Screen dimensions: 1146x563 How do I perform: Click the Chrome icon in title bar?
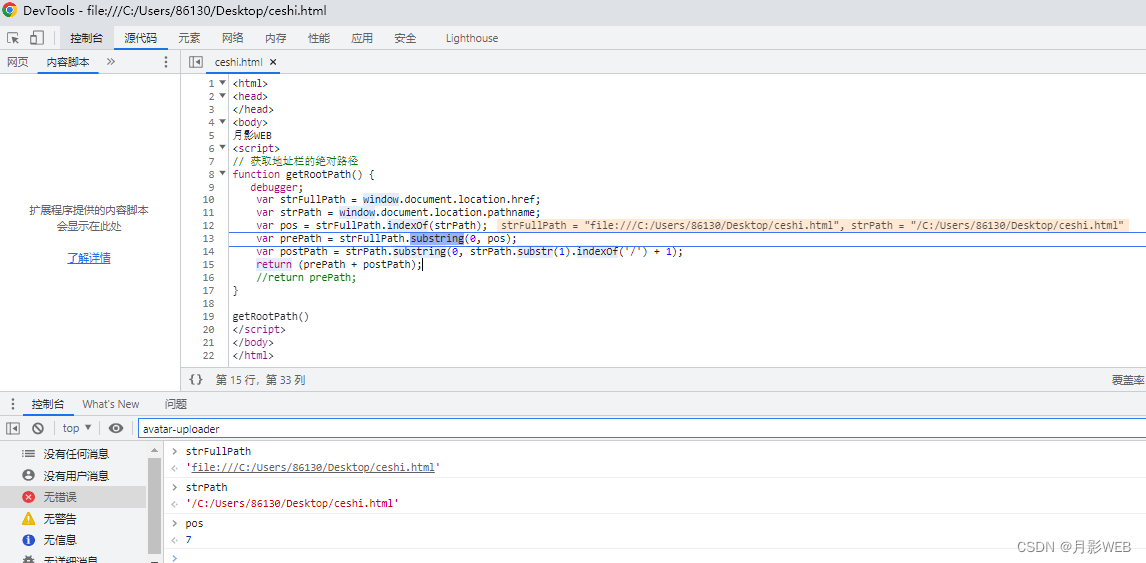[x=10, y=11]
